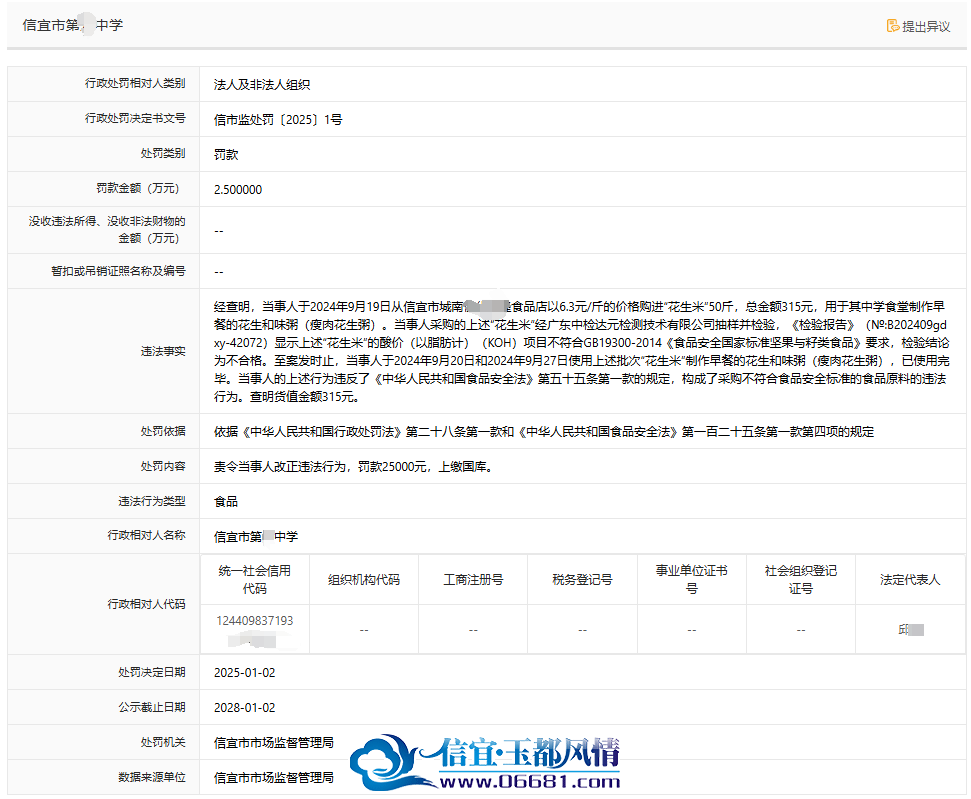Click the 处罚内容 label

point(163,466)
